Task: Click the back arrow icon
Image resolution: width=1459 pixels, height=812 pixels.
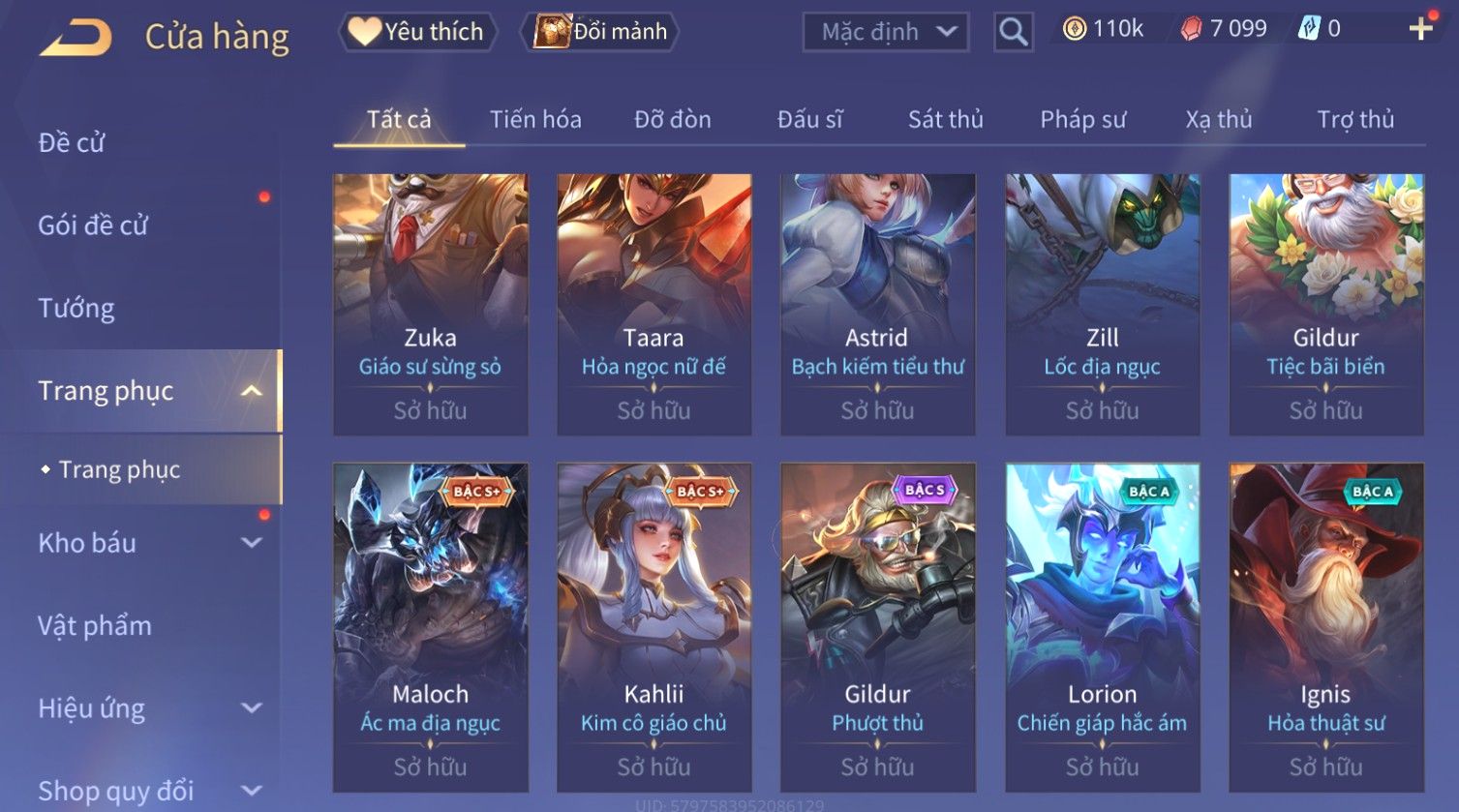Action: click(x=76, y=37)
